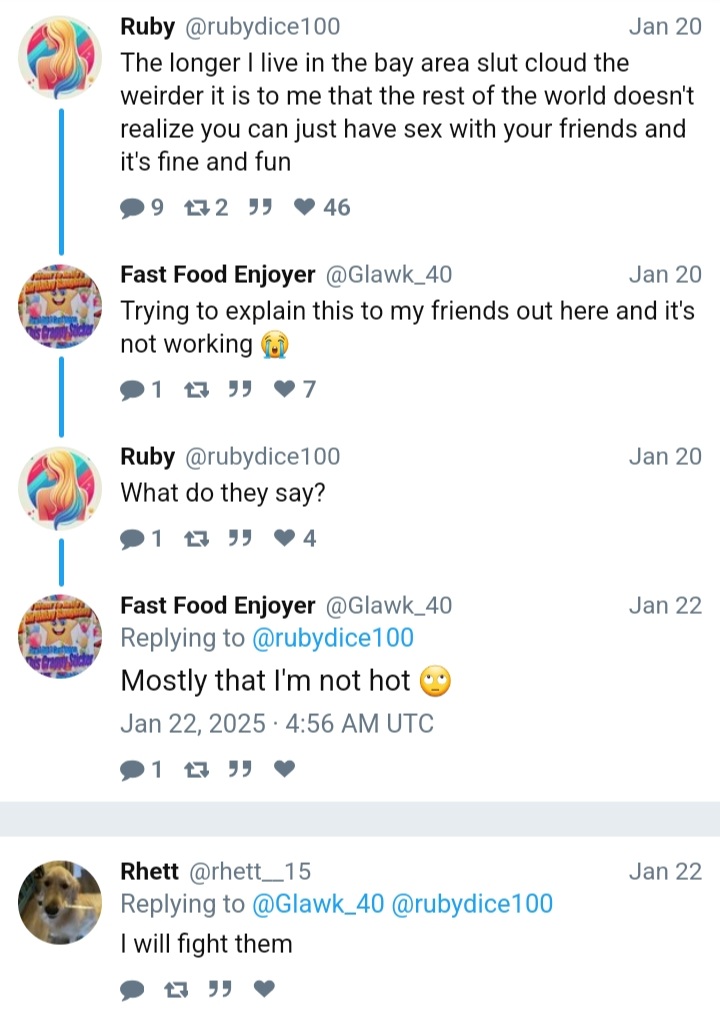
Task: Open Rhett's dog profile picture
Action: click(60, 902)
